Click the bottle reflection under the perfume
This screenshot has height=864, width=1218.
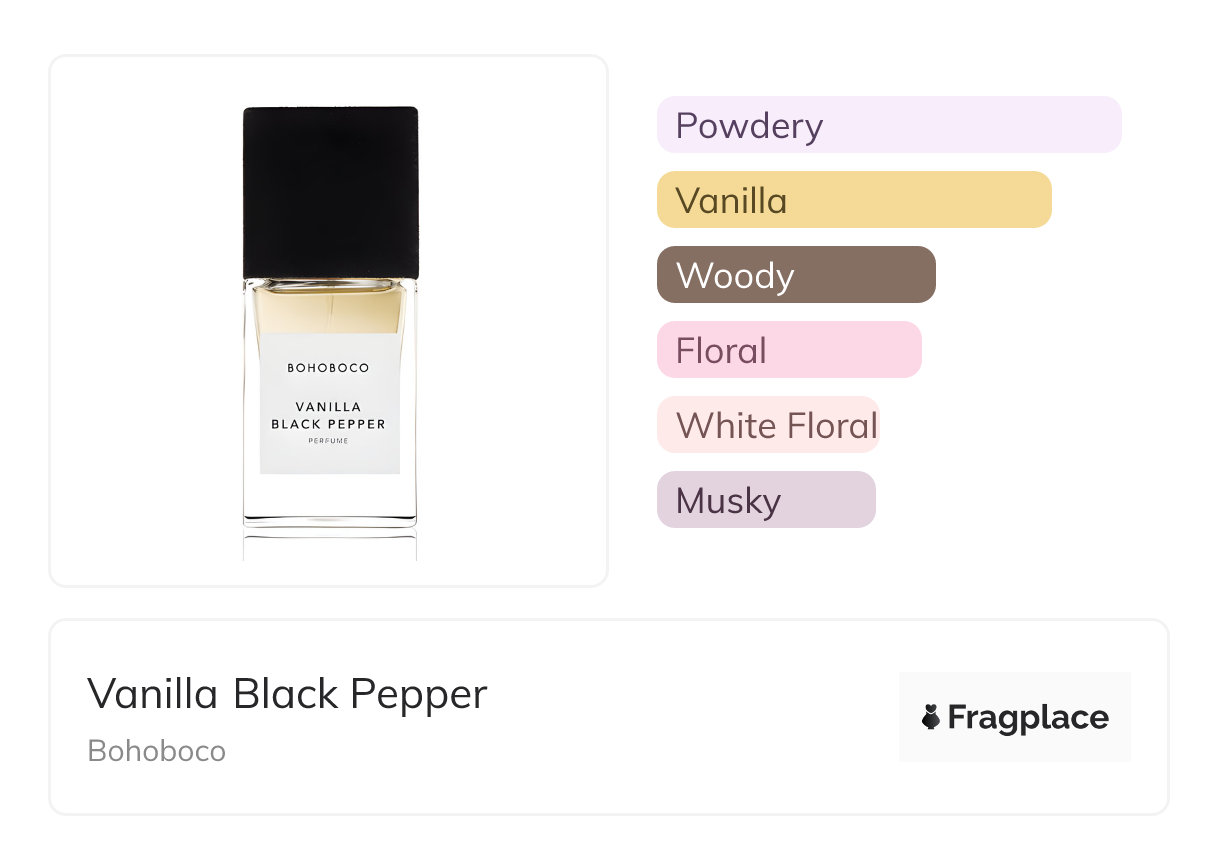click(330, 545)
